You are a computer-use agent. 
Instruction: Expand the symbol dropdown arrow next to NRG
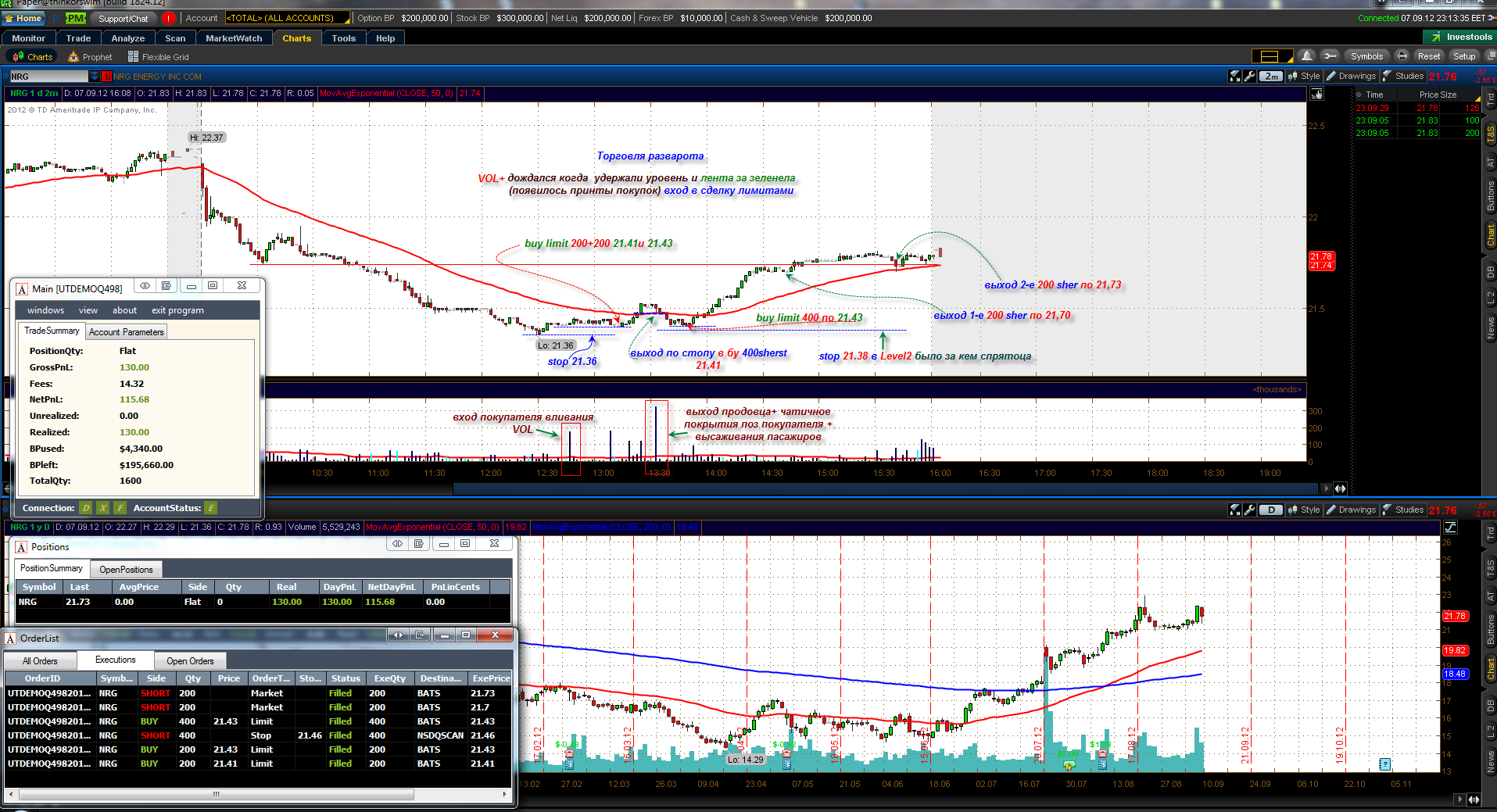point(95,77)
